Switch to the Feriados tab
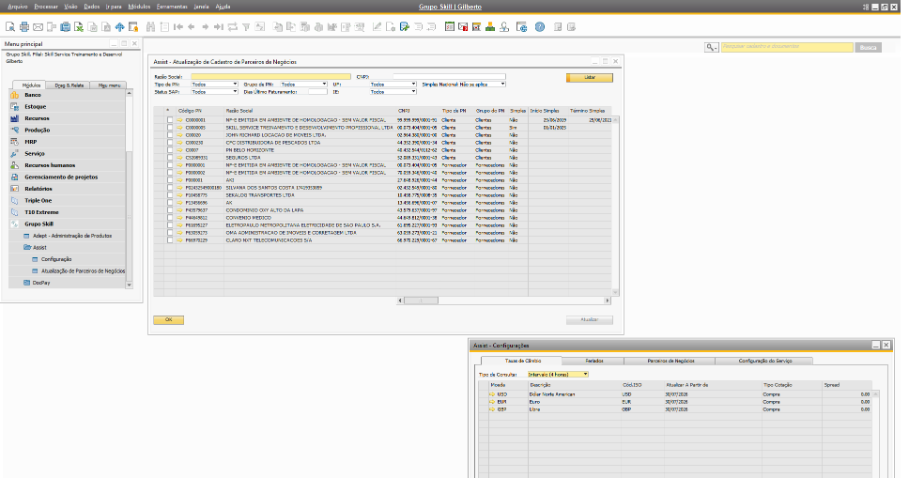The image size is (901, 478). pos(594,361)
